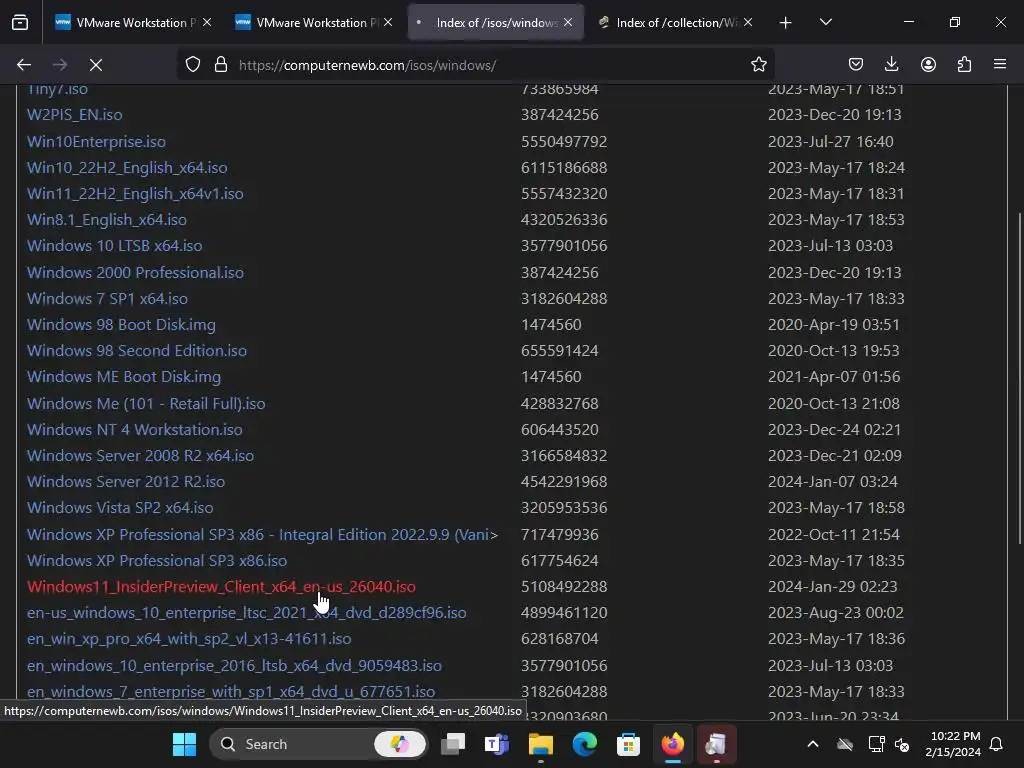Download Win10_22H2_English_x64.iso

coord(127,168)
